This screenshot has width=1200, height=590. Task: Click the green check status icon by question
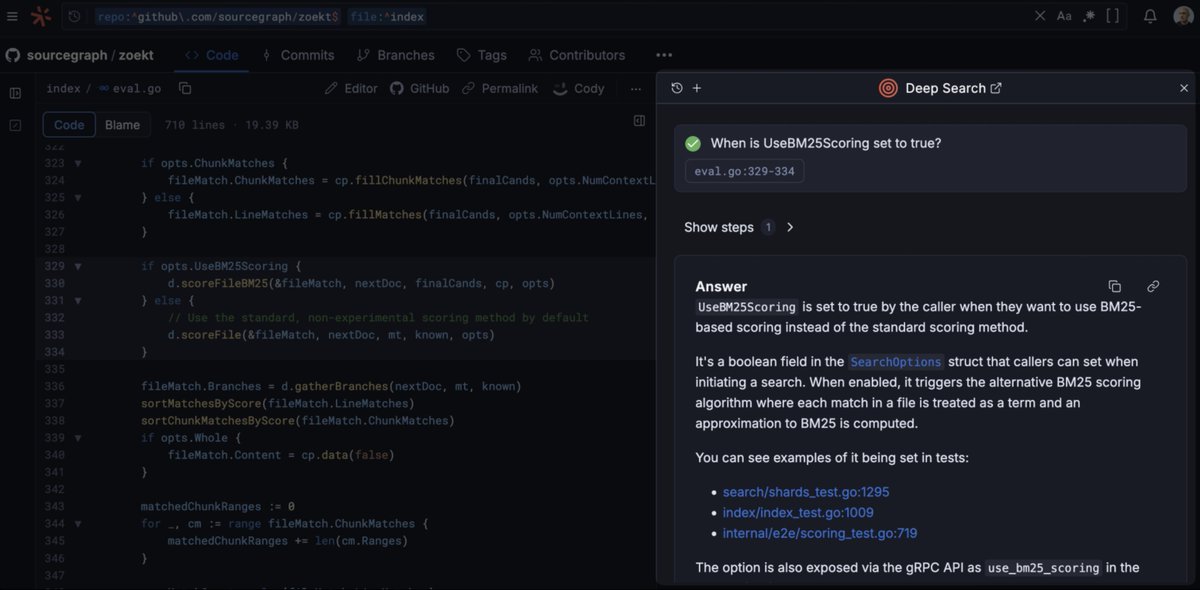point(693,143)
